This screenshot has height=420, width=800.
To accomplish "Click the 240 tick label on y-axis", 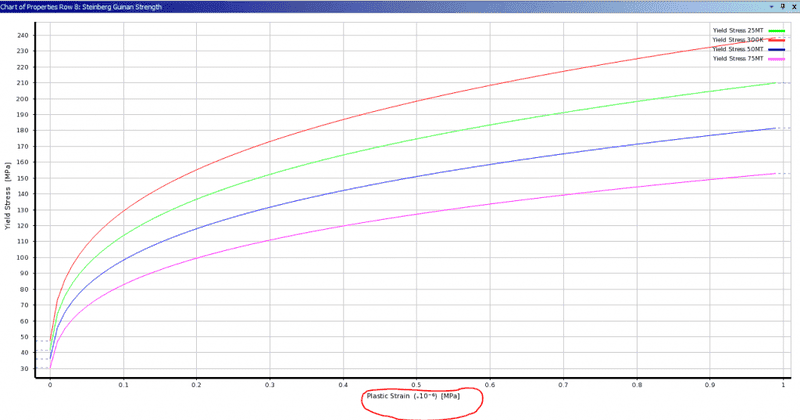I will pyautogui.click(x=24, y=35).
